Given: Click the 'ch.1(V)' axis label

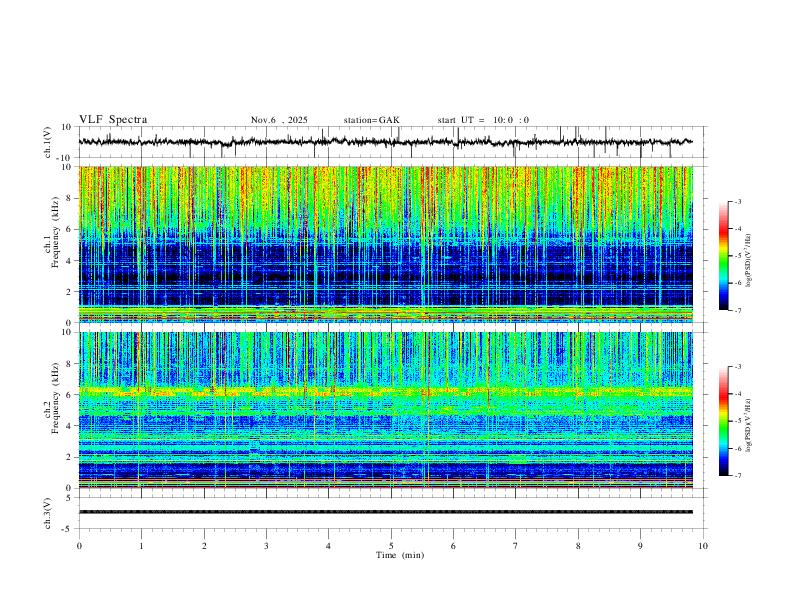Looking at the screenshot, I should 48,142.
